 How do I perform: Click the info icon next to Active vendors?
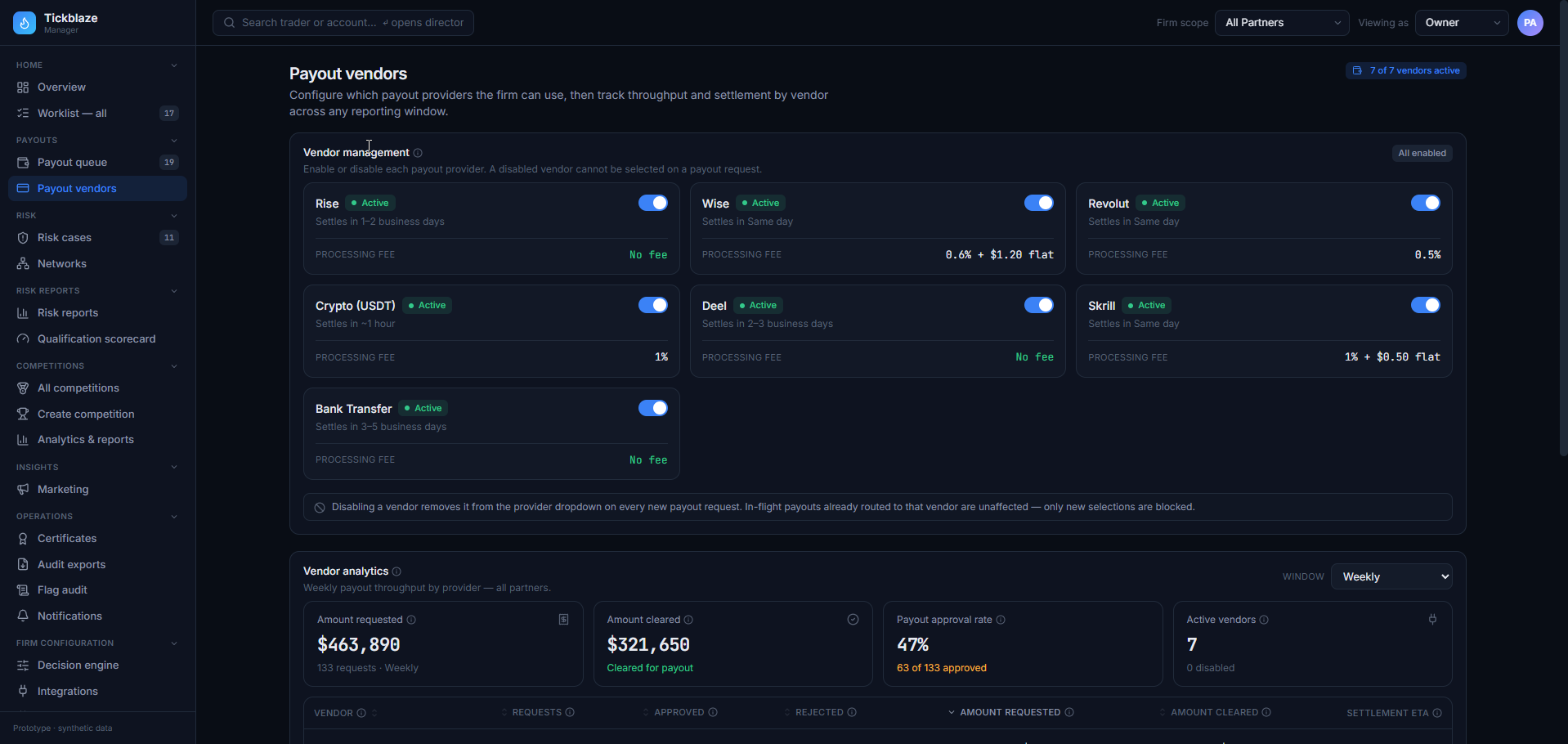1264,620
